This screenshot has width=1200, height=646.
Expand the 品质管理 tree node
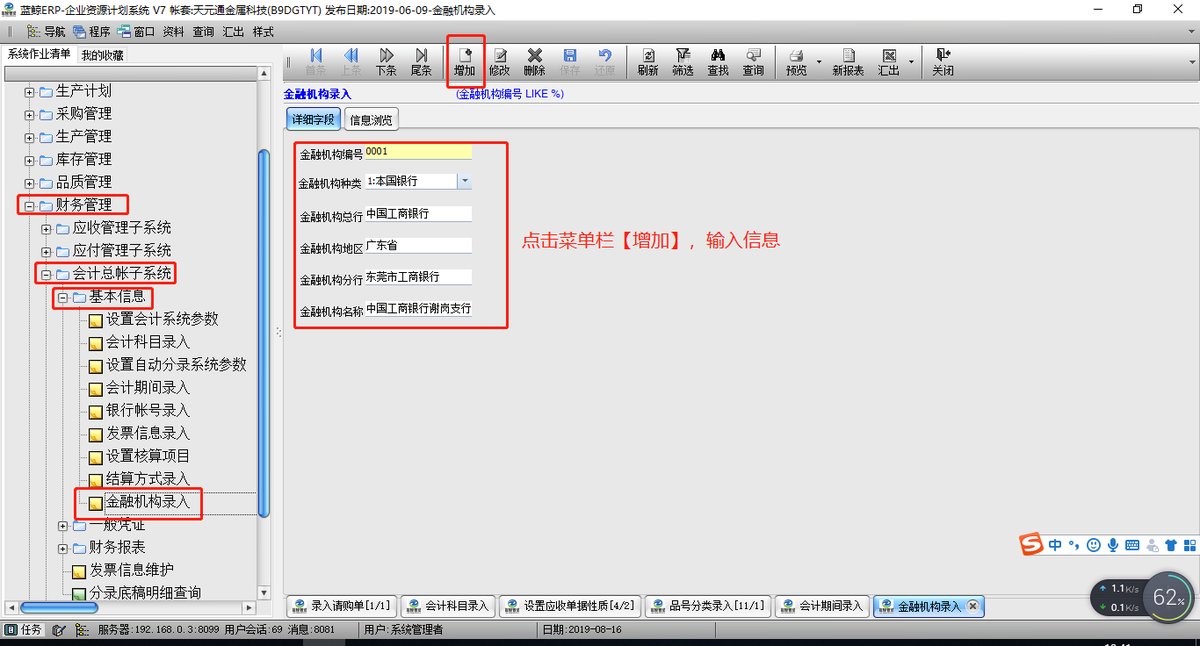point(30,183)
